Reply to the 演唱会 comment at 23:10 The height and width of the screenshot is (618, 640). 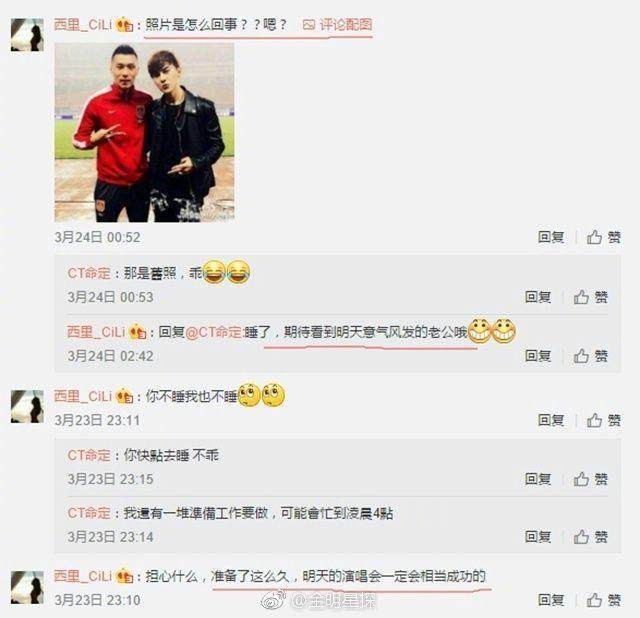pyautogui.click(x=551, y=600)
